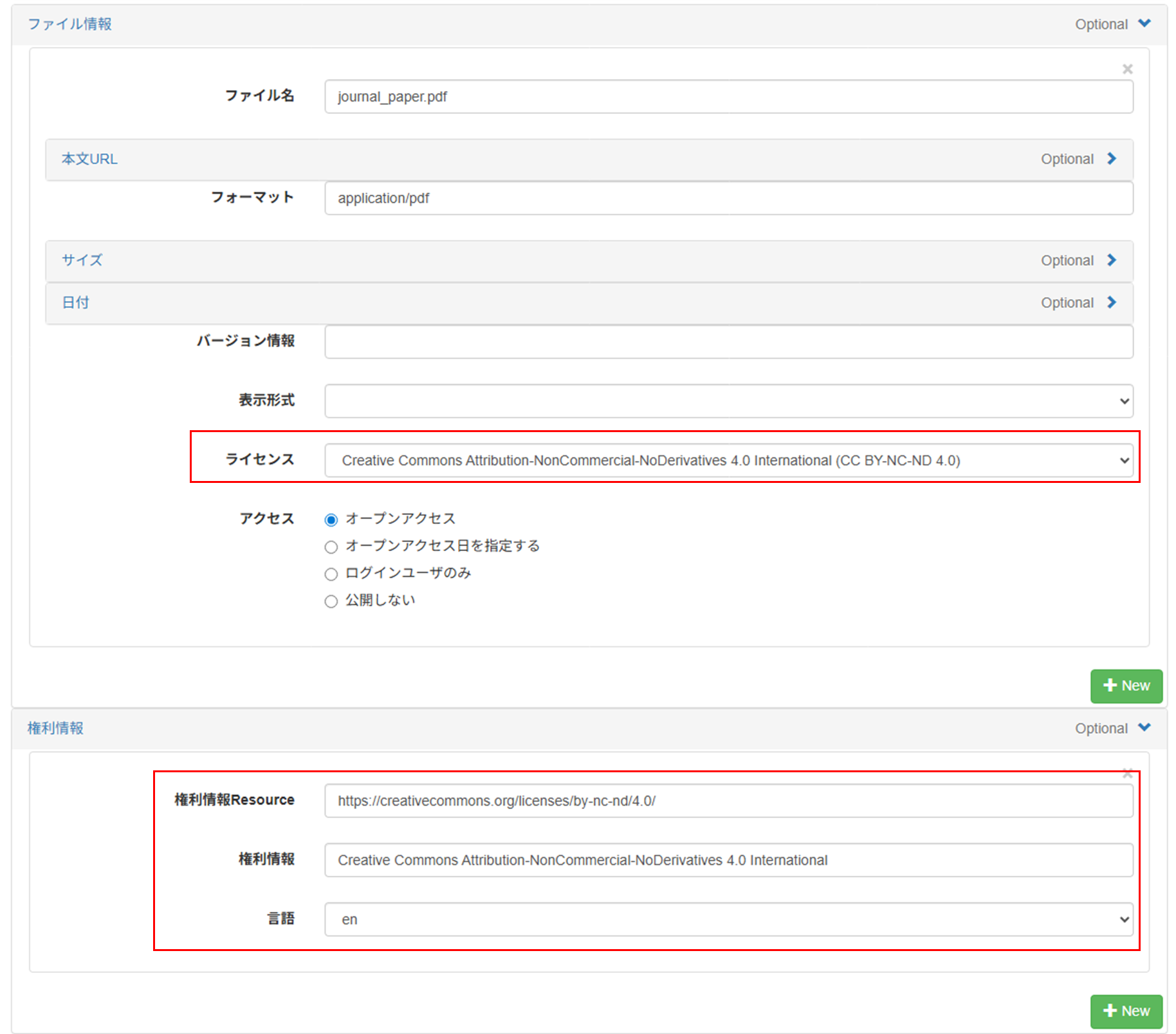Remove the rights info entry with X icon

pos(1127,774)
